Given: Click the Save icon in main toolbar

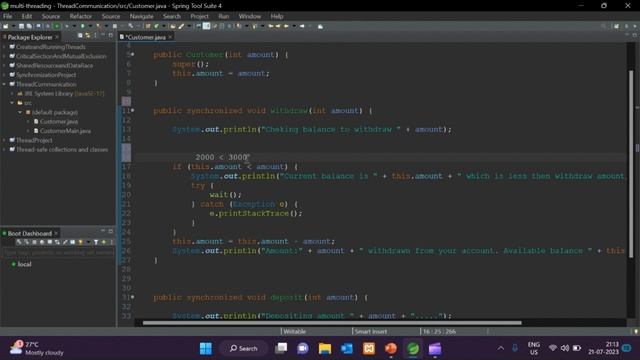Looking at the screenshot, I should tap(21, 26).
